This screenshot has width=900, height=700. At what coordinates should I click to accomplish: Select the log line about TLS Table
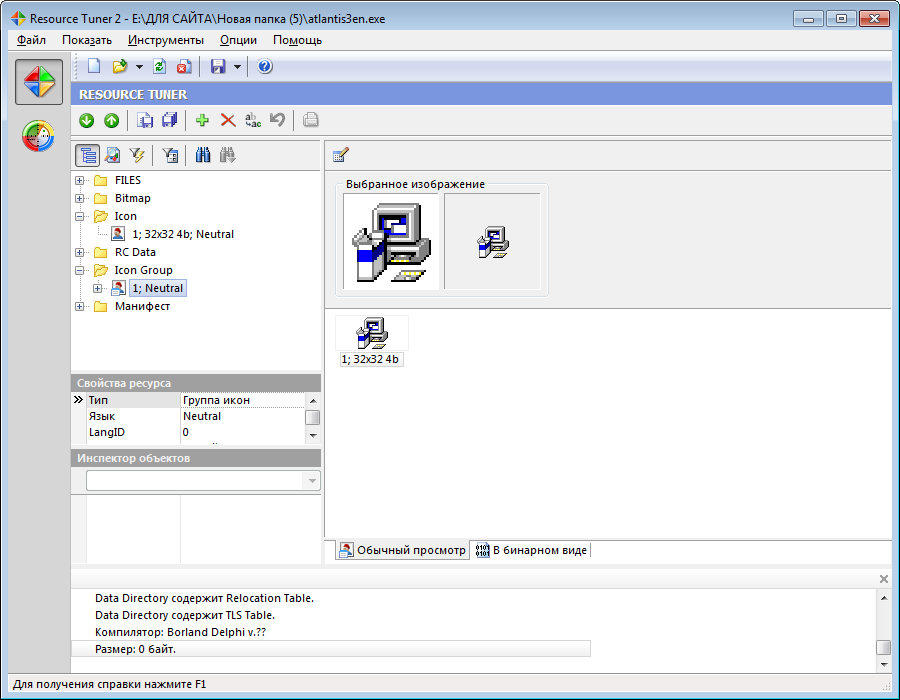tap(185, 615)
